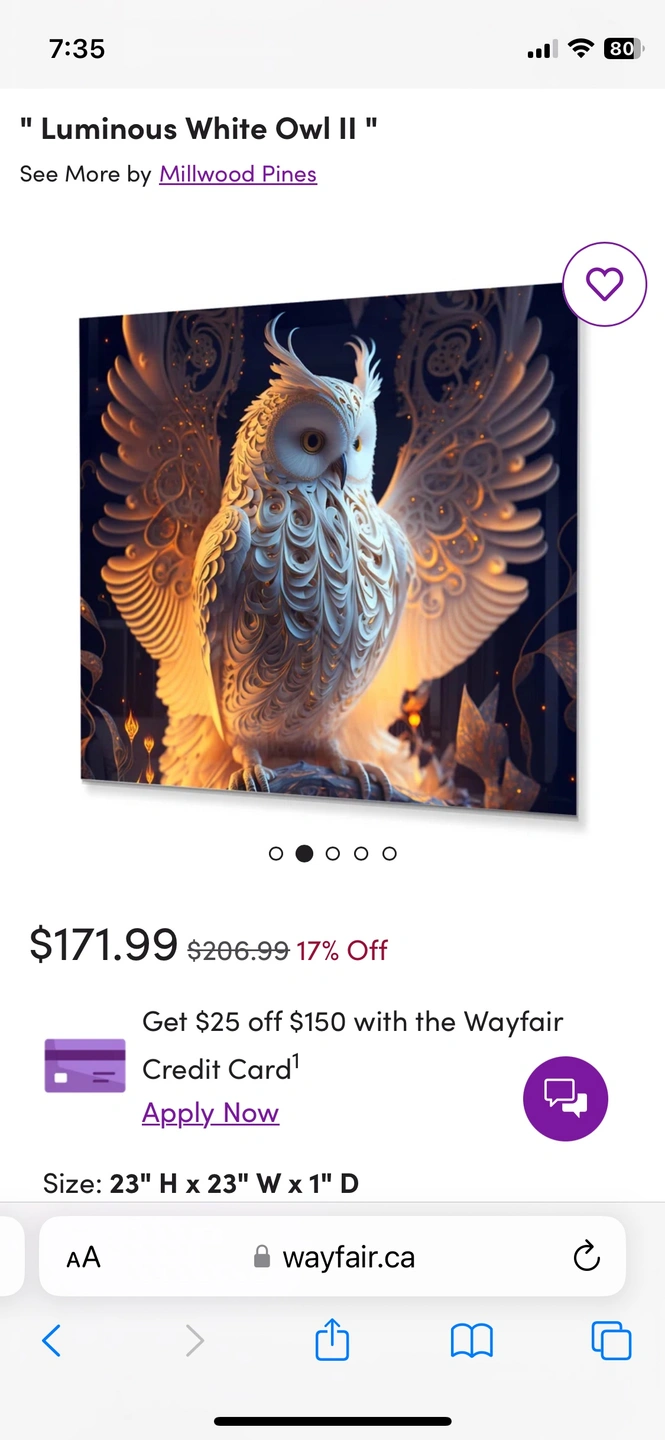The height and width of the screenshot is (1440, 665).
Task: Tap the Safari back arrow
Action: pyautogui.click(x=52, y=1340)
